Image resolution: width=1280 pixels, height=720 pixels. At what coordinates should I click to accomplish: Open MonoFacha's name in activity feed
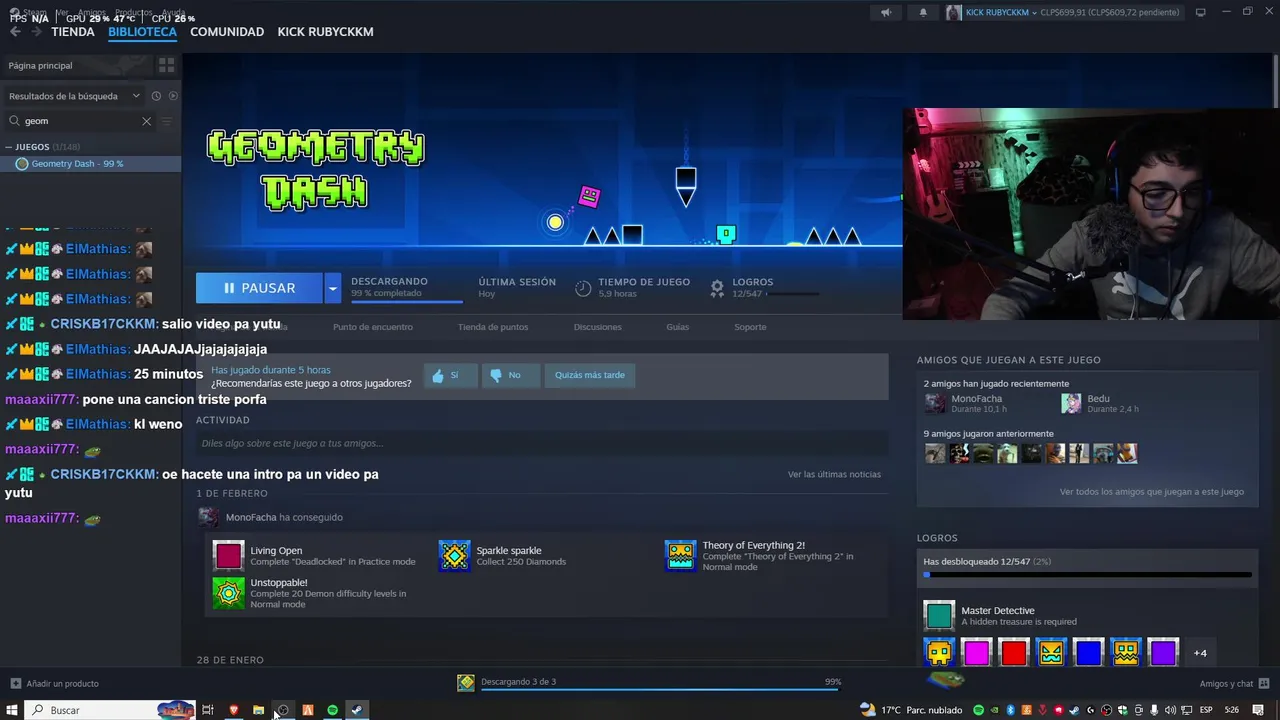coord(251,517)
